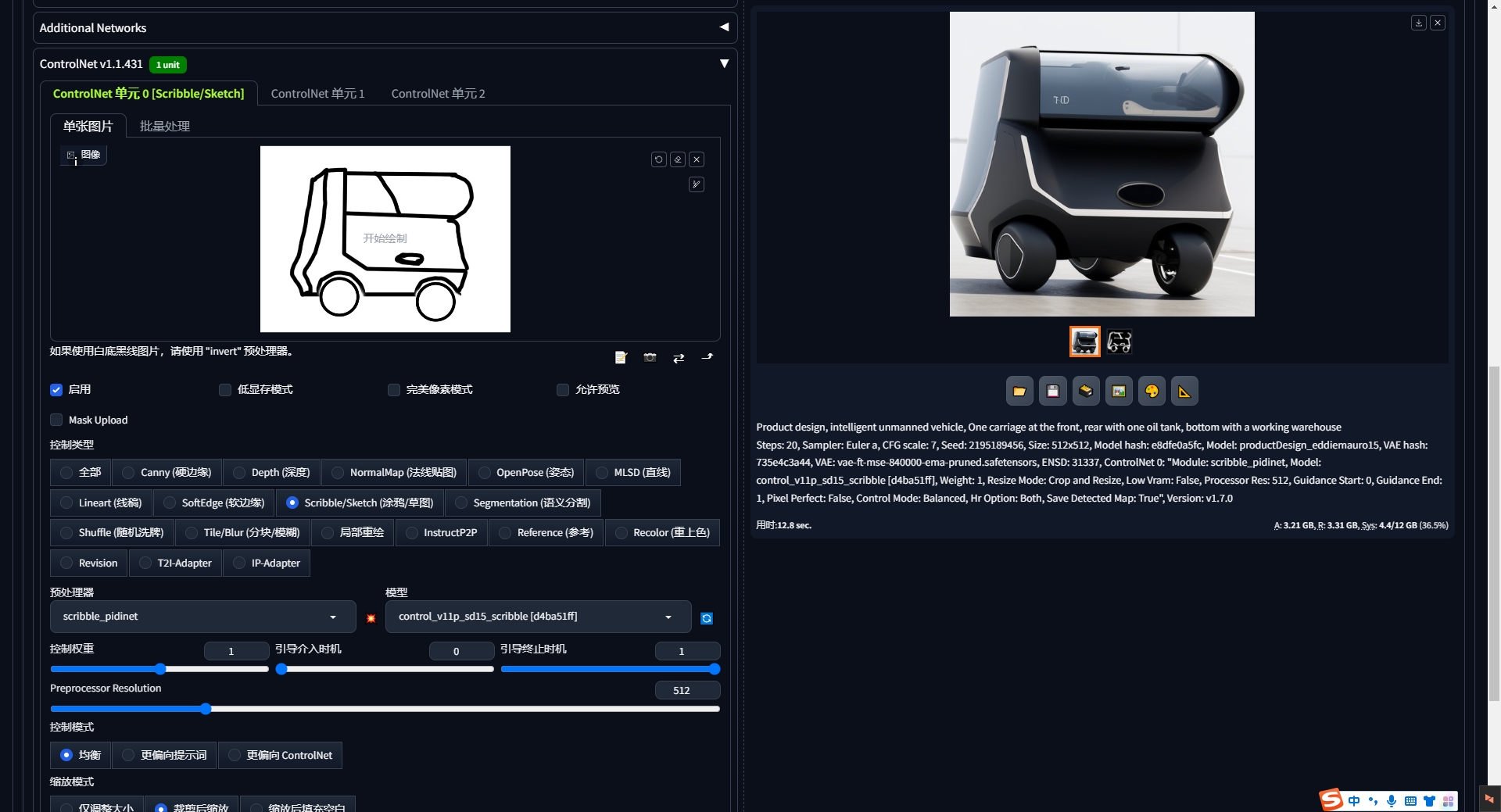This screenshot has height=812, width=1501.
Task: Select the OpenPose control type
Action: click(x=484, y=472)
